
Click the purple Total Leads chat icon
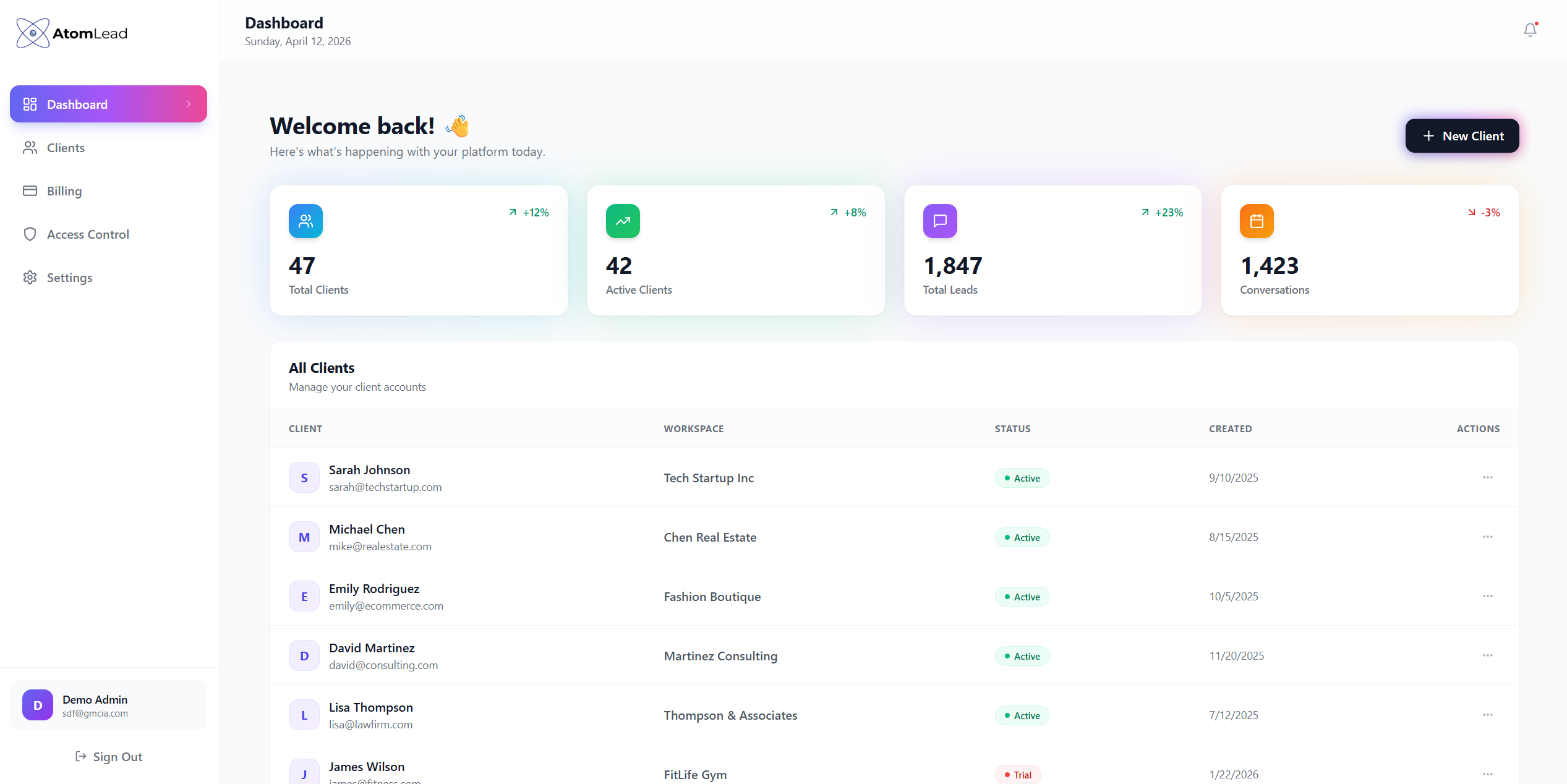tap(939, 221)
